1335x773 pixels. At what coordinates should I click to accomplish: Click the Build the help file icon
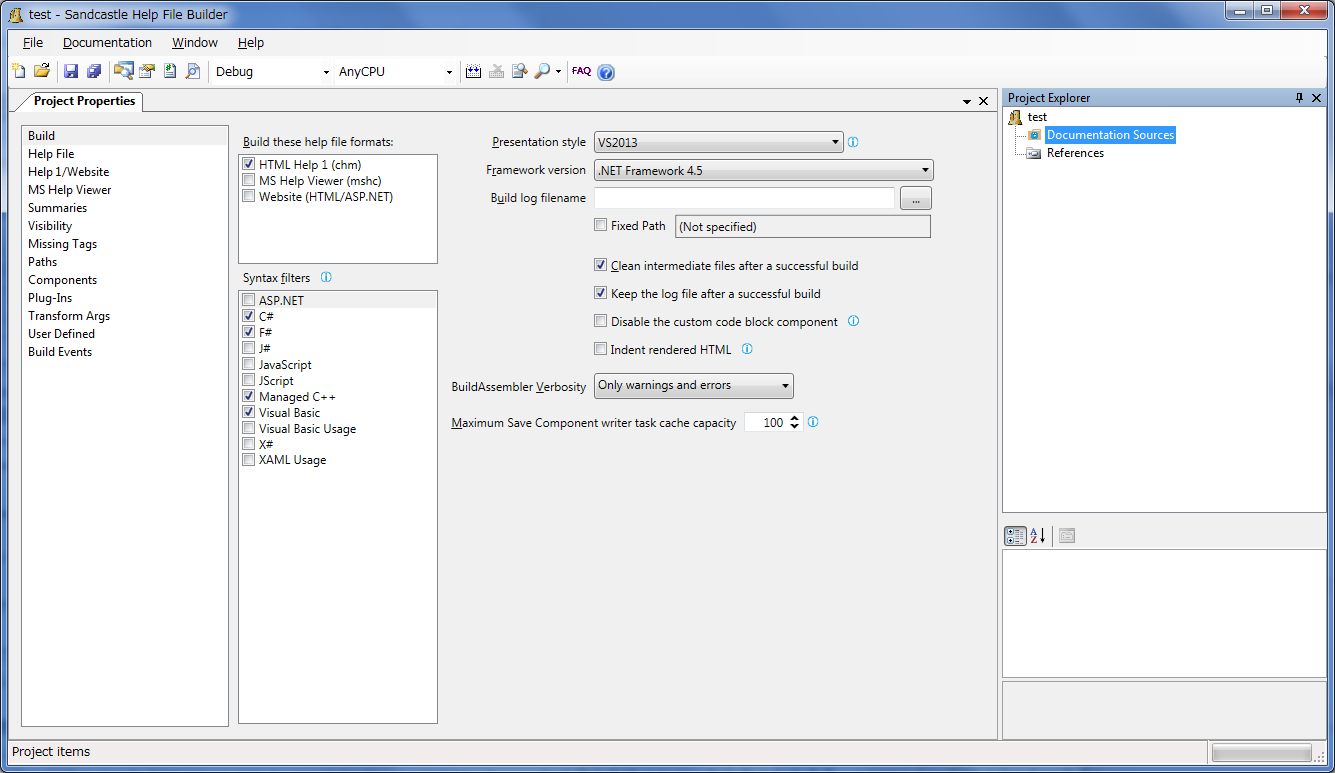[x=474, y=71]
